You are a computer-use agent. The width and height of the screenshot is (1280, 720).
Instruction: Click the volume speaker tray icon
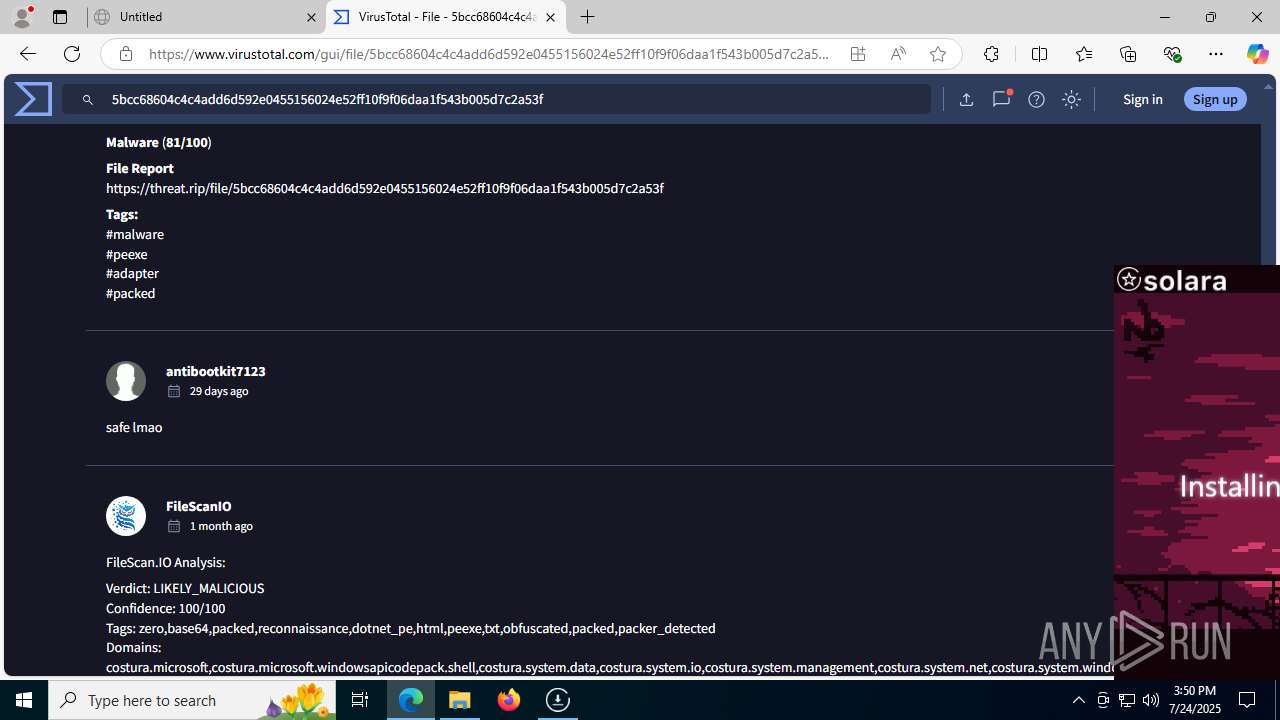click(1151, 700)
